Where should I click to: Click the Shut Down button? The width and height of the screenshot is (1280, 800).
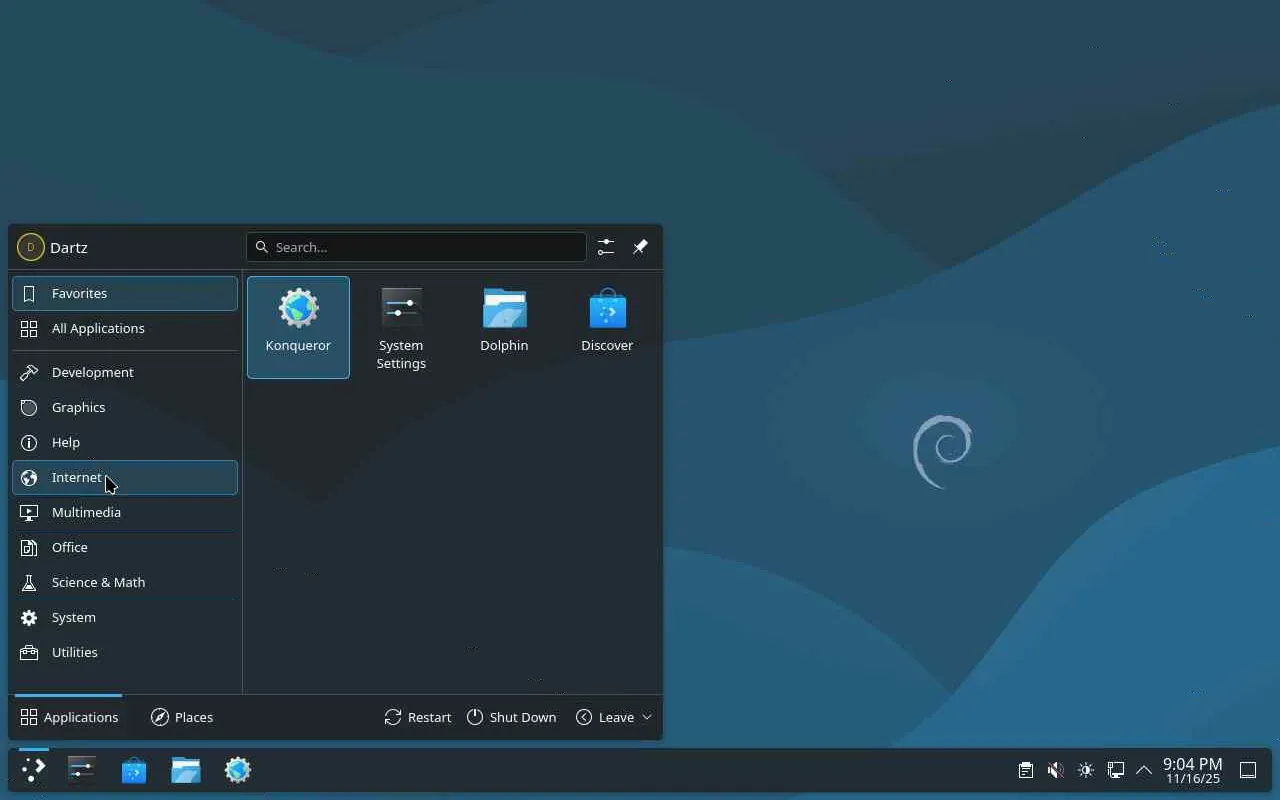511,717
